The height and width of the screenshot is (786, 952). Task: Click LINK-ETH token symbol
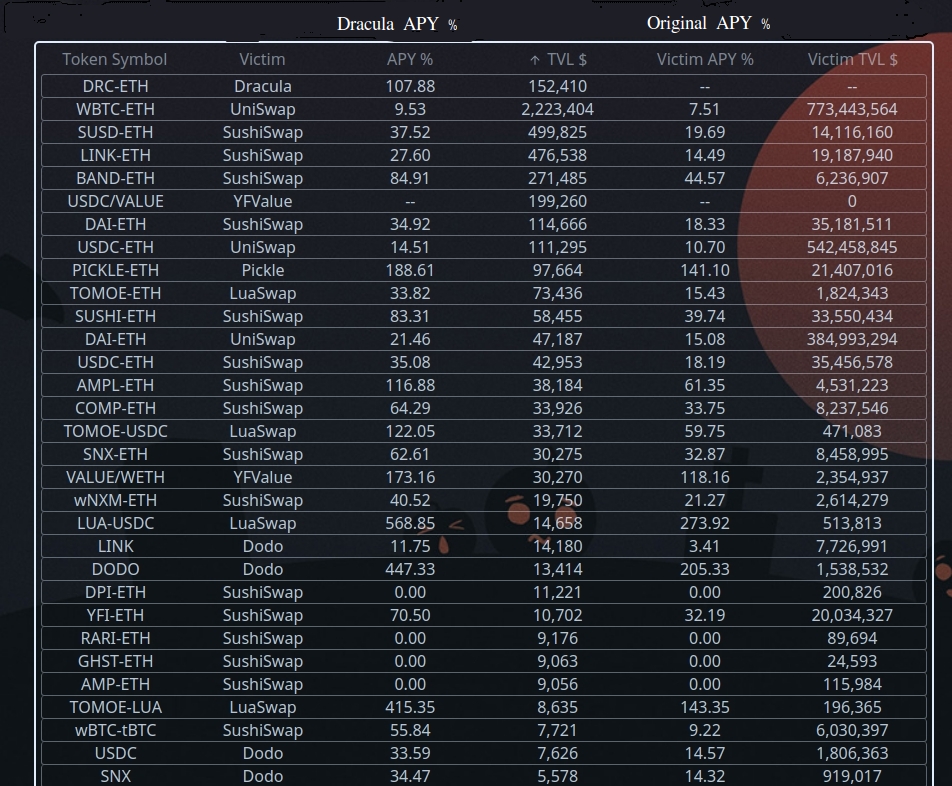pyautogui.click(x=115, y=155)
